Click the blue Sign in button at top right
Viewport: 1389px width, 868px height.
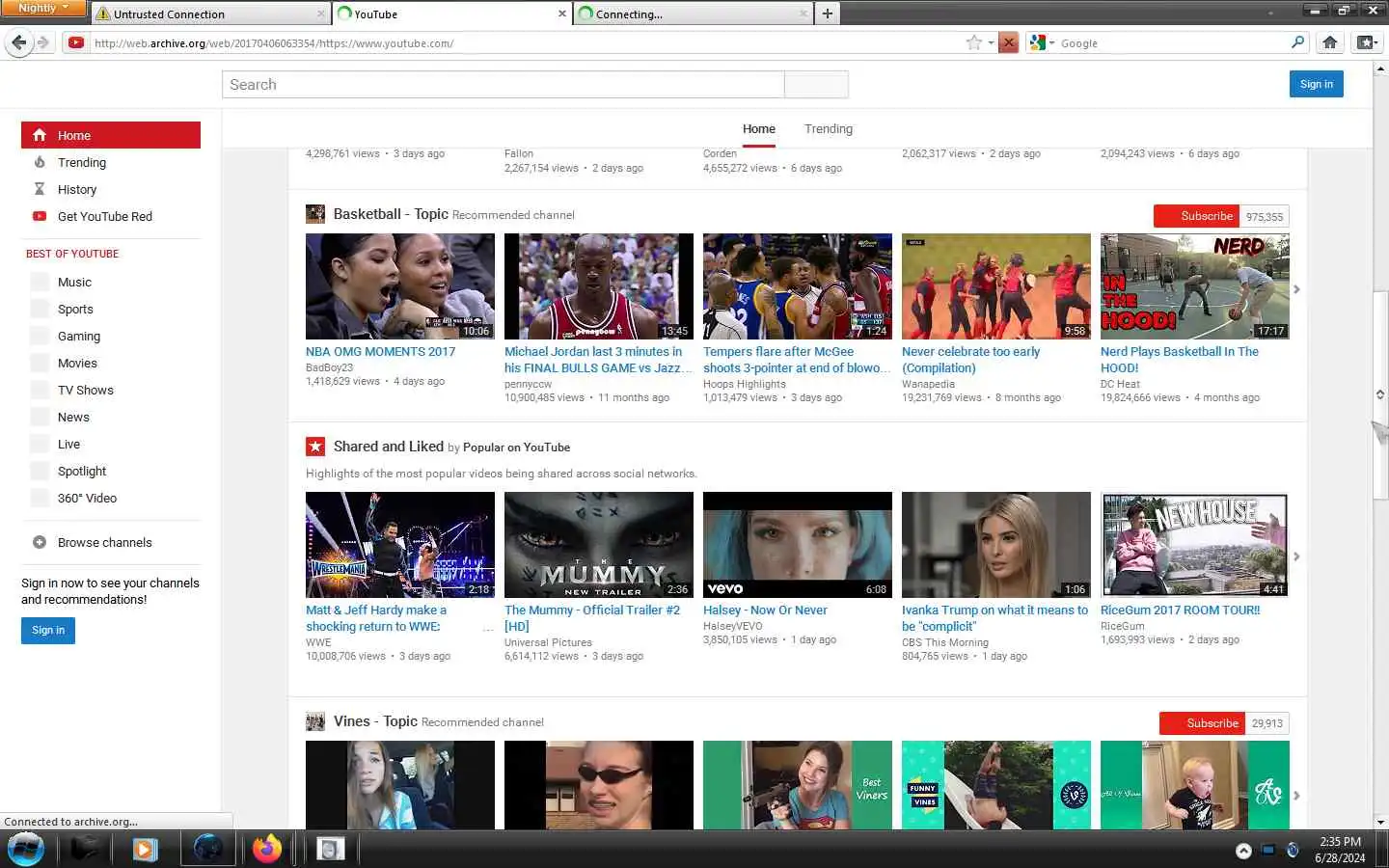1316,84
